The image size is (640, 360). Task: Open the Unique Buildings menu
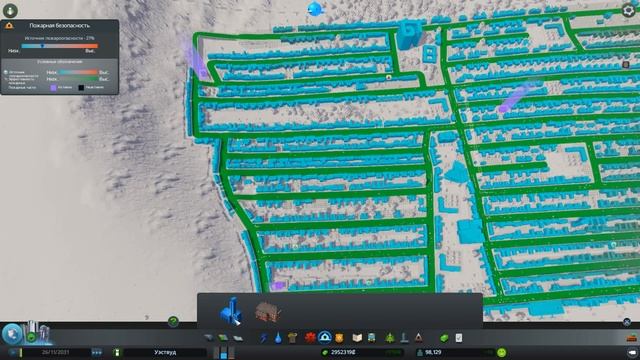point(404,338)
